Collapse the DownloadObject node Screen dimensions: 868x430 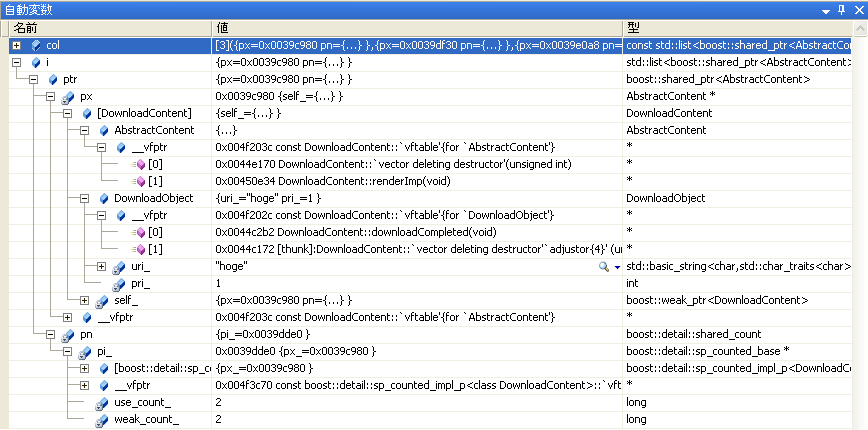click(x=85, y=199)
